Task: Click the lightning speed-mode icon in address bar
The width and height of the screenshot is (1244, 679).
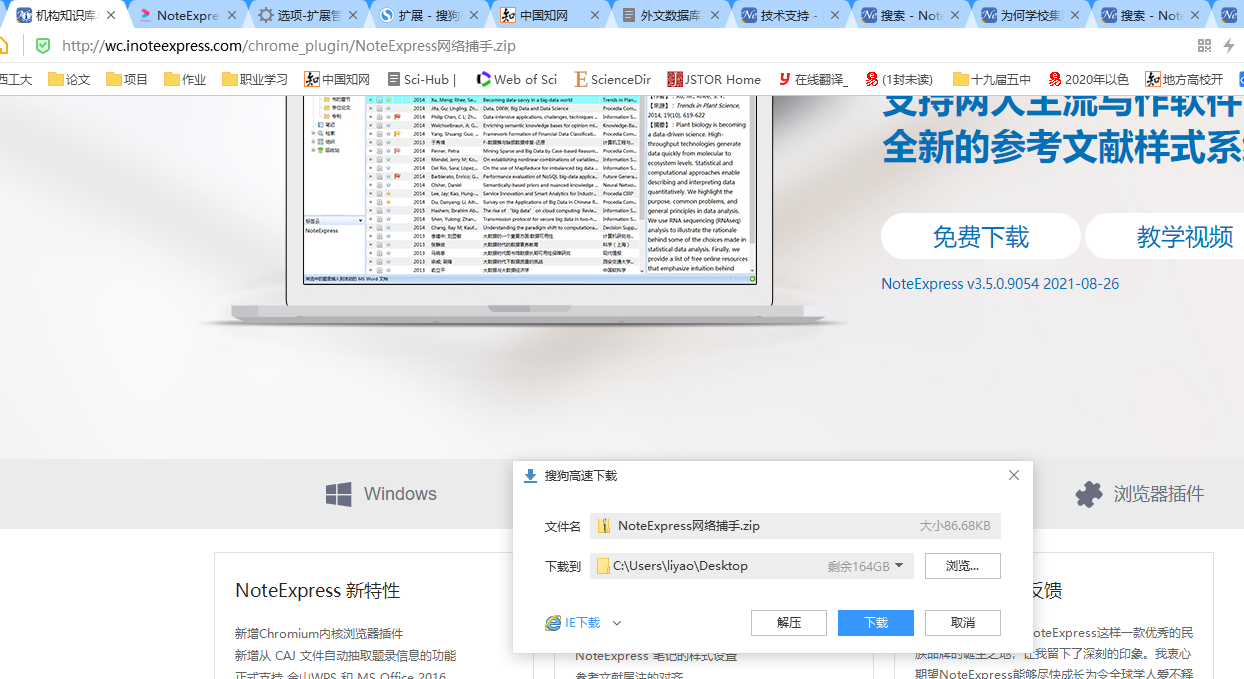Action: [x=1229, y=46]
